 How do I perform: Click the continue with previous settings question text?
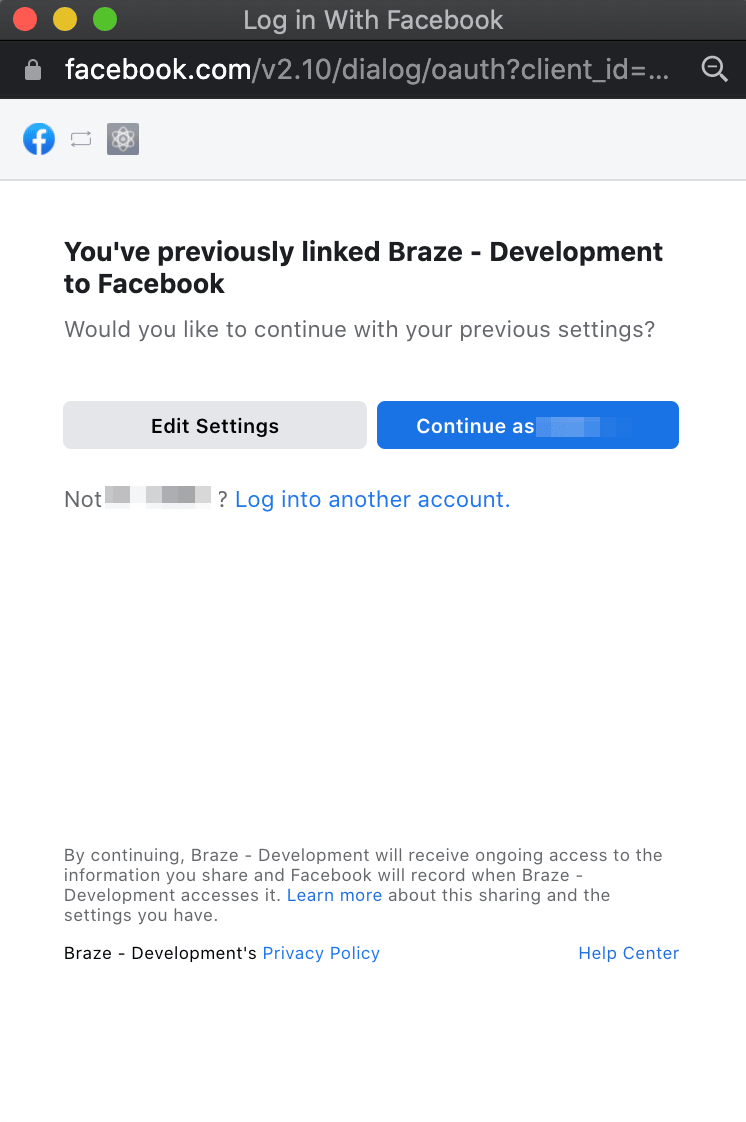tap(358, 329)
